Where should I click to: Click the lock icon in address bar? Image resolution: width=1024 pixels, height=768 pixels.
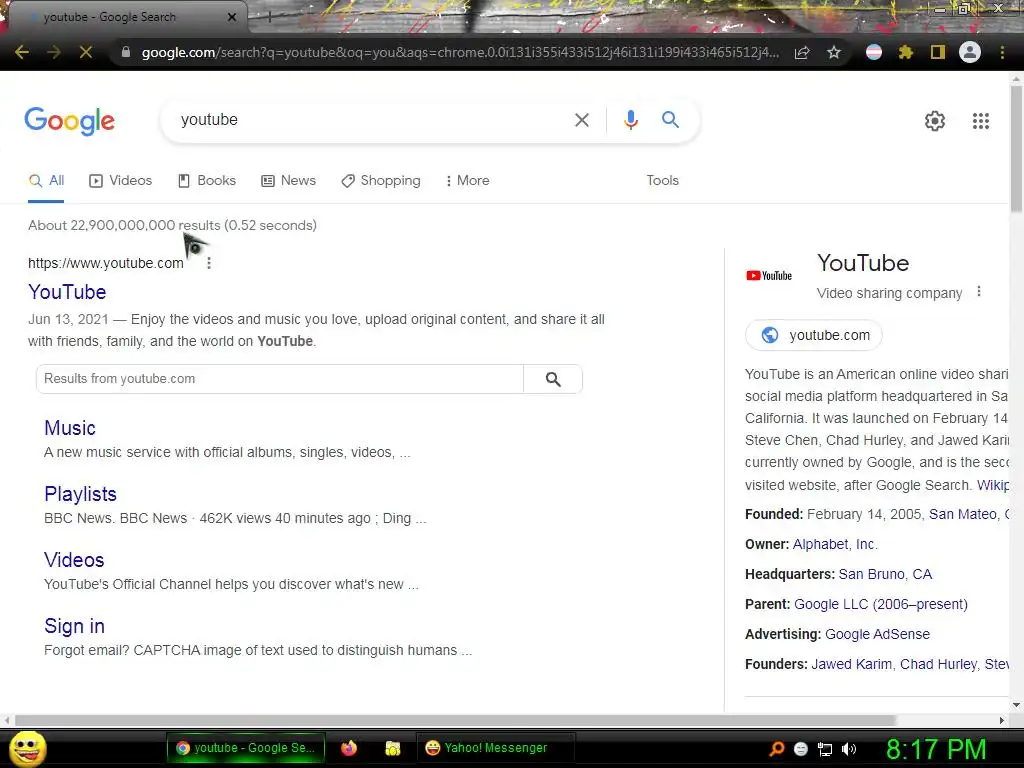[x=126, y=52]
